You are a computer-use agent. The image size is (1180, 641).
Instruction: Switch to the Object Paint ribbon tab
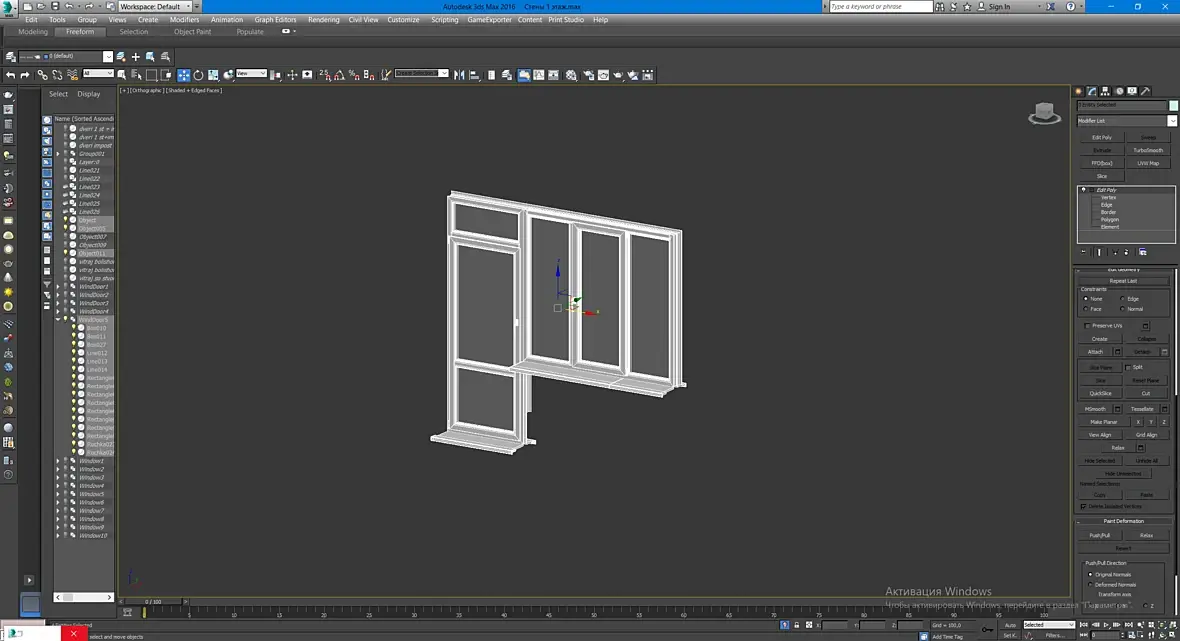tap(193, 32)
